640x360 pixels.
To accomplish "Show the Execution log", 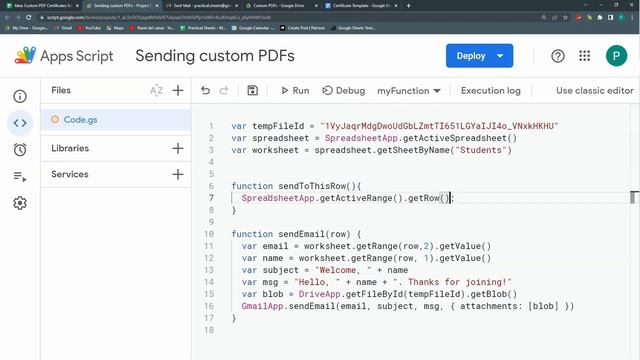I will (491, 90).
